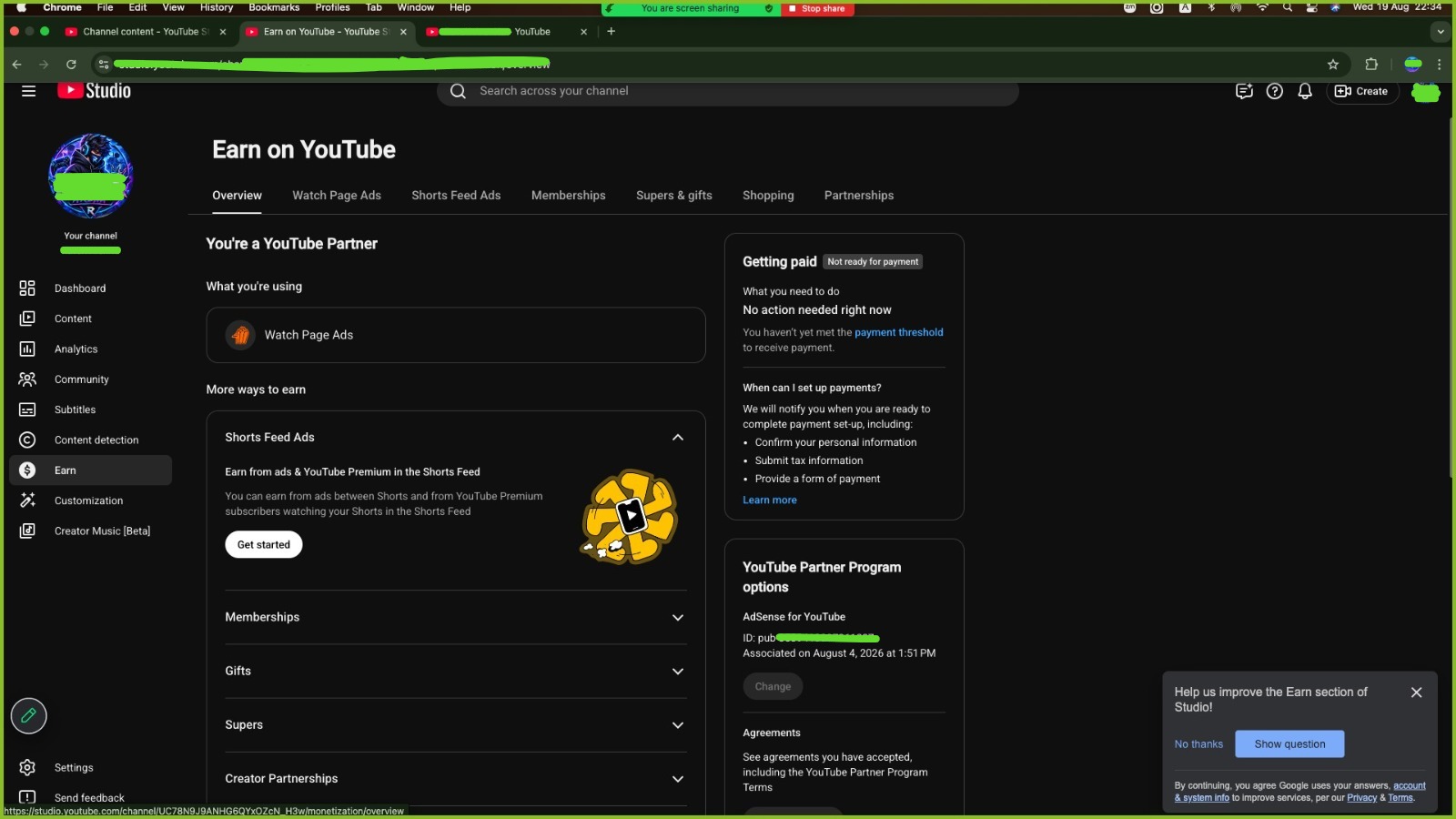This screenshot has height=819, width=1456.
Task: Open Spotlight search in the menu bar
Action: tap(1288, 7)
